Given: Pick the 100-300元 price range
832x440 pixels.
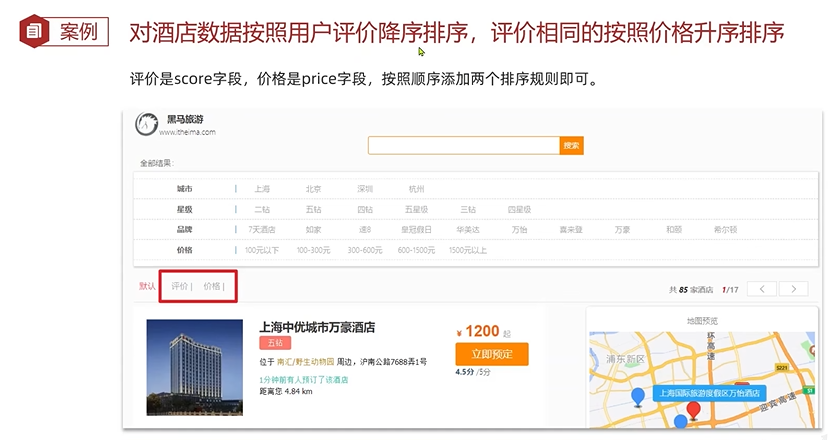Looking at the screenshot, I should (313, 250).
